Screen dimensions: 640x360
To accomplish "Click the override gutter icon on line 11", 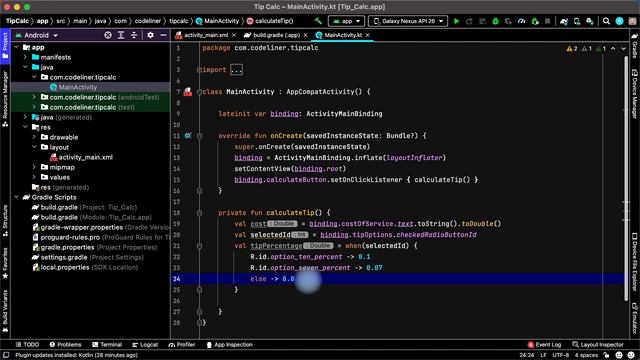I will [x=187, y=136].
